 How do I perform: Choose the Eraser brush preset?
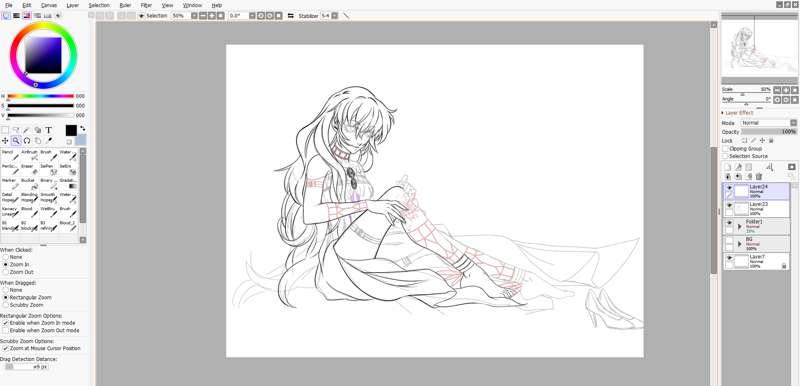tap(30, 169)
